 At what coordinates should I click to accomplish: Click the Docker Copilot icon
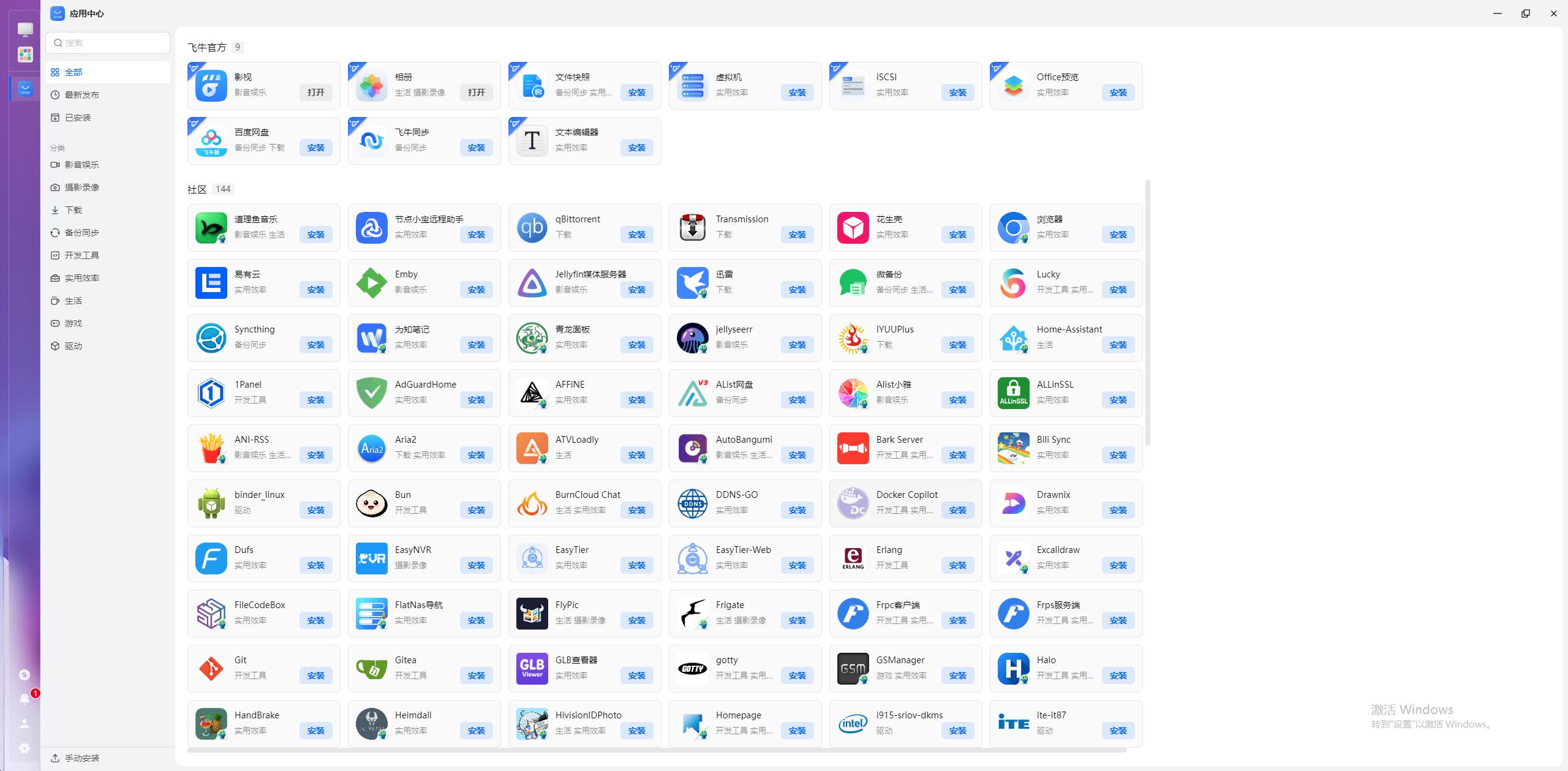(x=853, y=503)
